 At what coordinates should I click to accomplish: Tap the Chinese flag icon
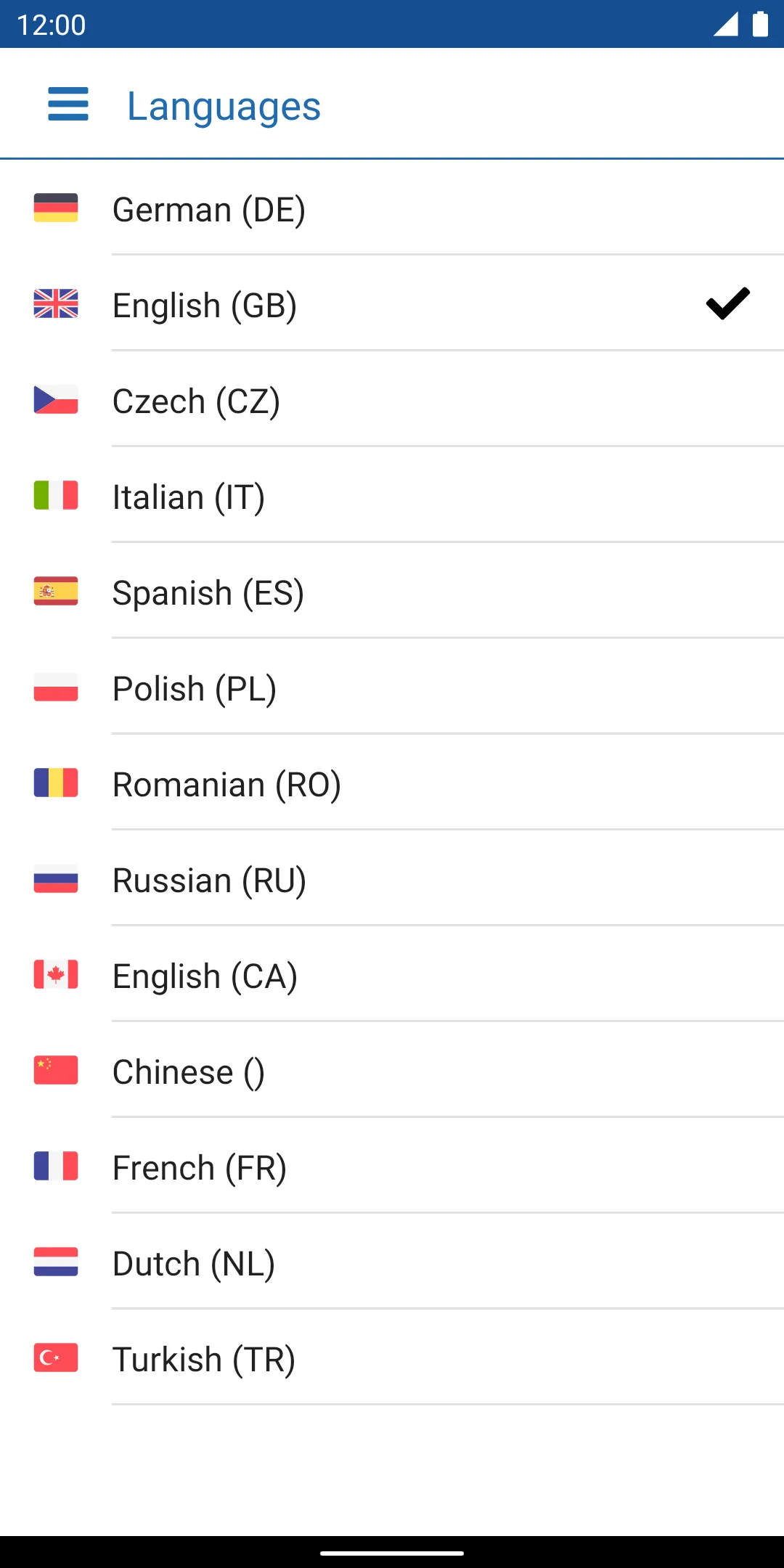[x=56, y=1071]
